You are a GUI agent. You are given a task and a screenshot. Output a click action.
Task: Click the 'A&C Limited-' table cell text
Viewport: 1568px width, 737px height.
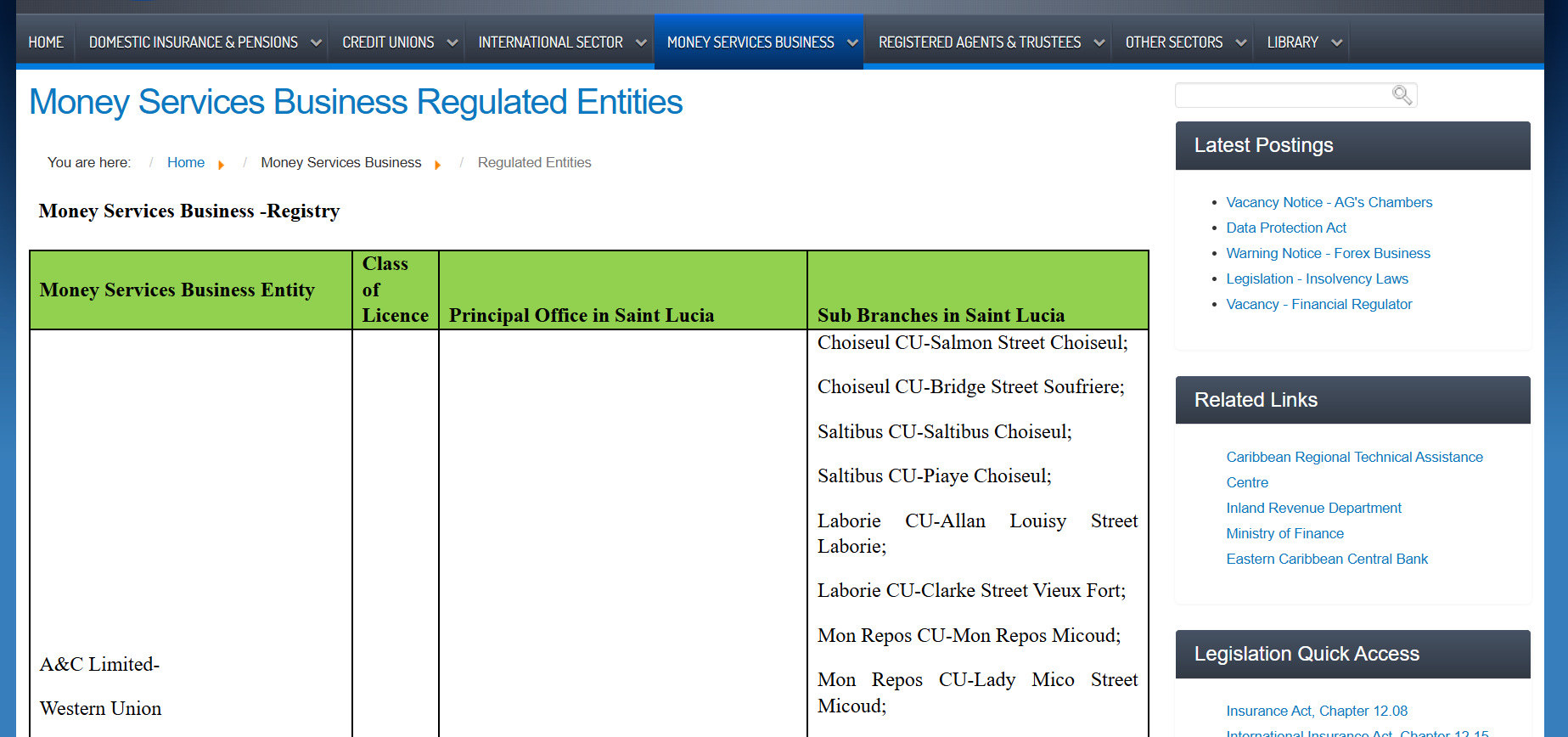click(x=99, y=665)
